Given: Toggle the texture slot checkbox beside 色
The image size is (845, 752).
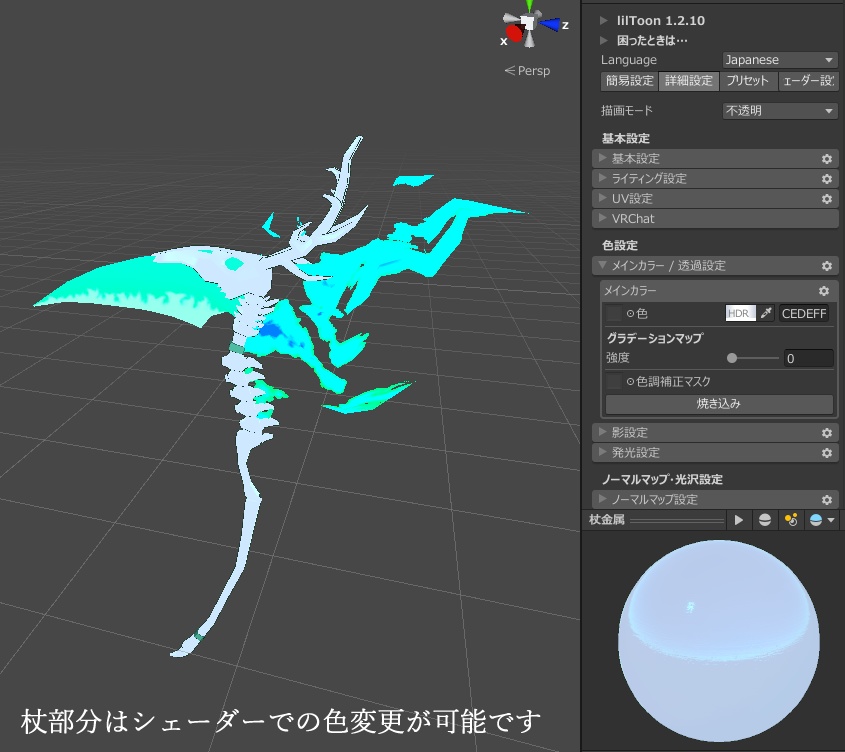Looking at the screenshot, I should 613,313.
